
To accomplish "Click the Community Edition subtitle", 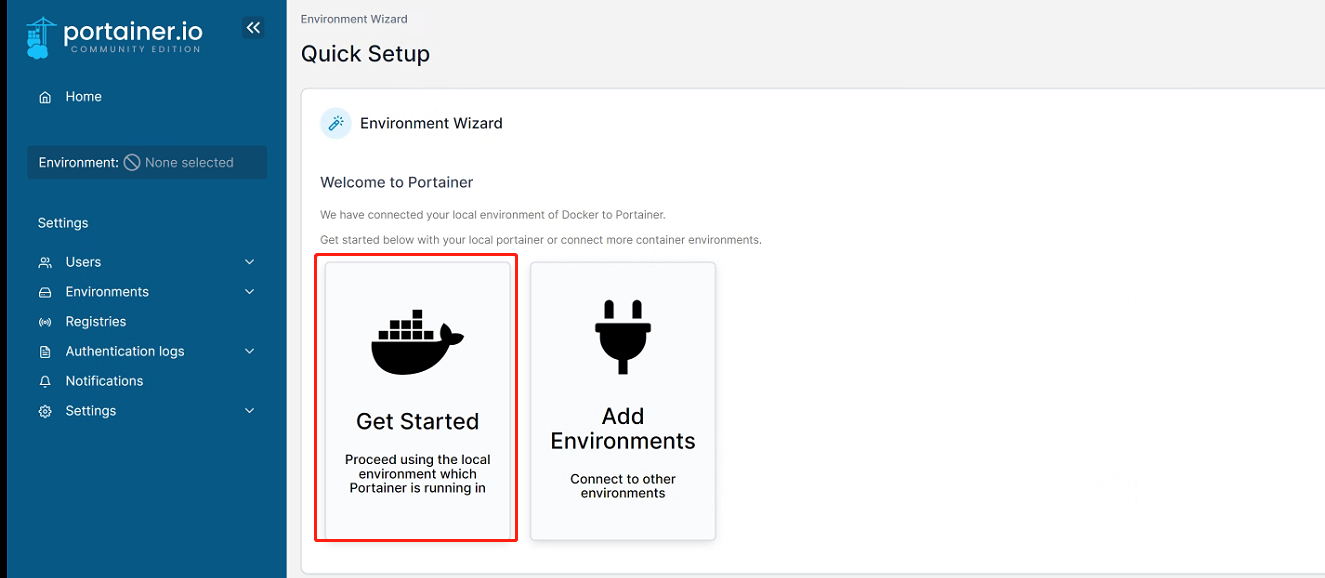I will [135, 50].
